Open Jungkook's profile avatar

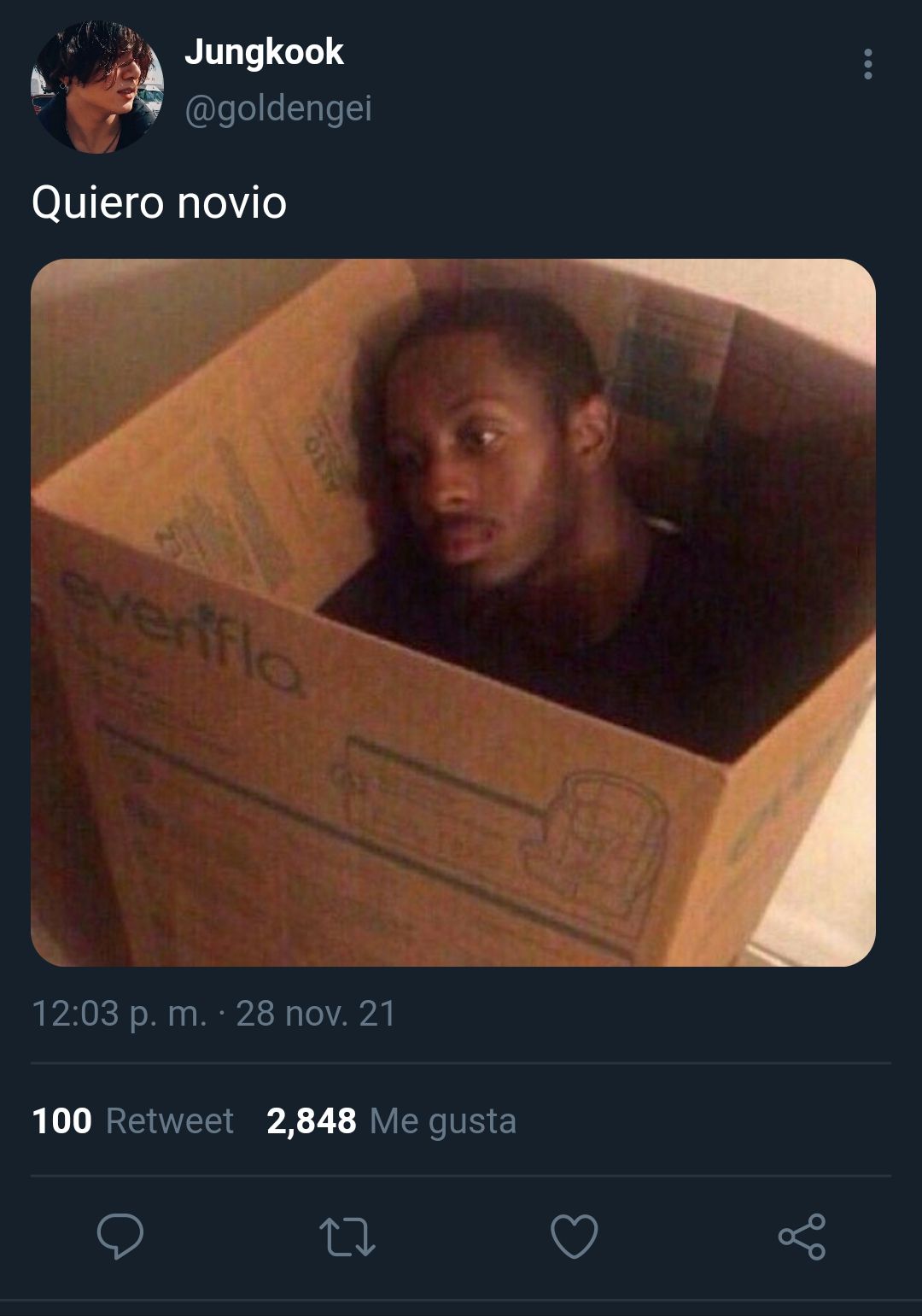tap(96, 87)
